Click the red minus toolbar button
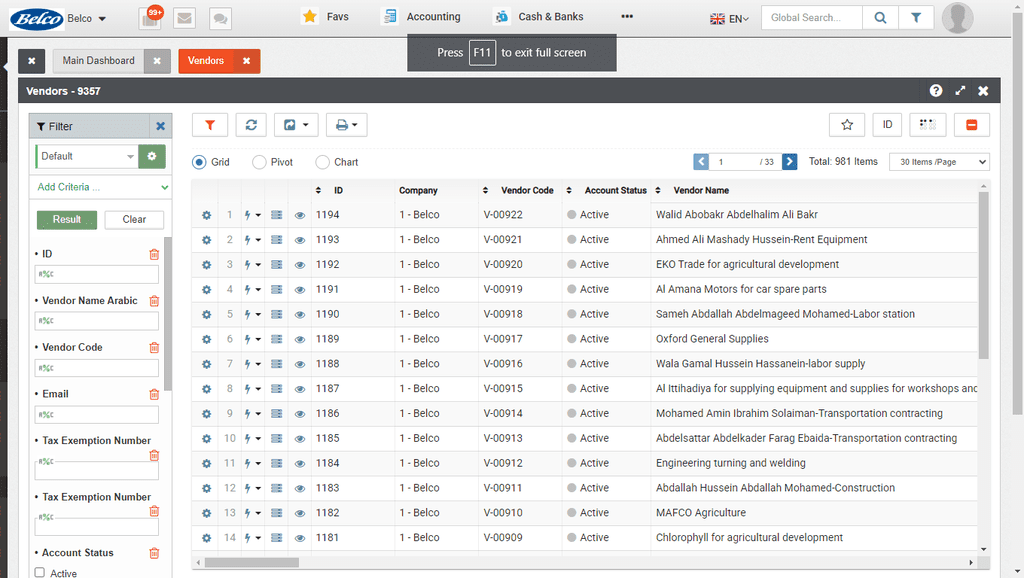This screenshot has width=1024, height=578. [x=972, y=125]
